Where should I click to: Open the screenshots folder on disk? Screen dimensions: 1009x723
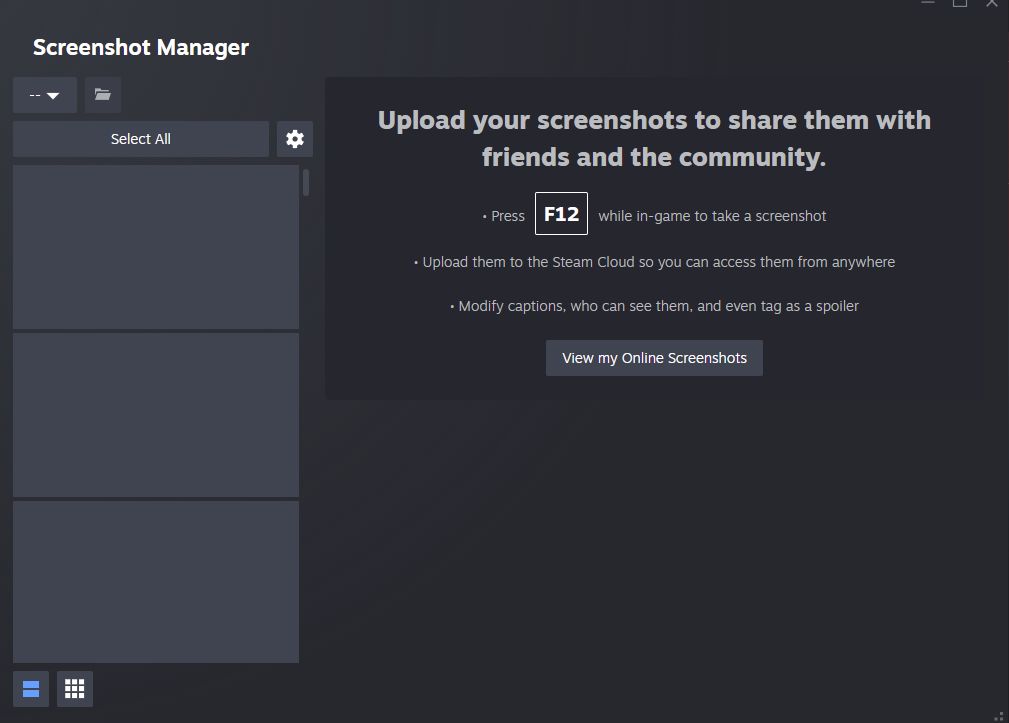[102, 95]
